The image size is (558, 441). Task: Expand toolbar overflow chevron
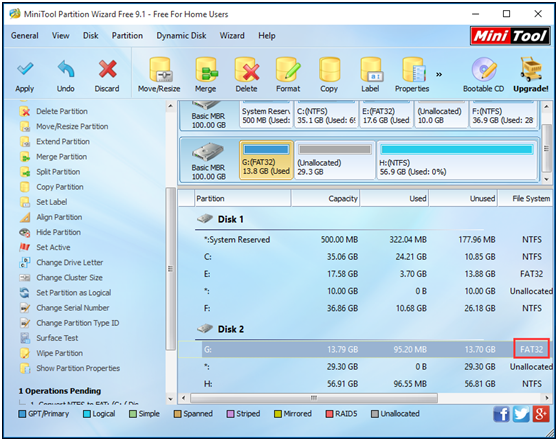(x=439, y=74)
